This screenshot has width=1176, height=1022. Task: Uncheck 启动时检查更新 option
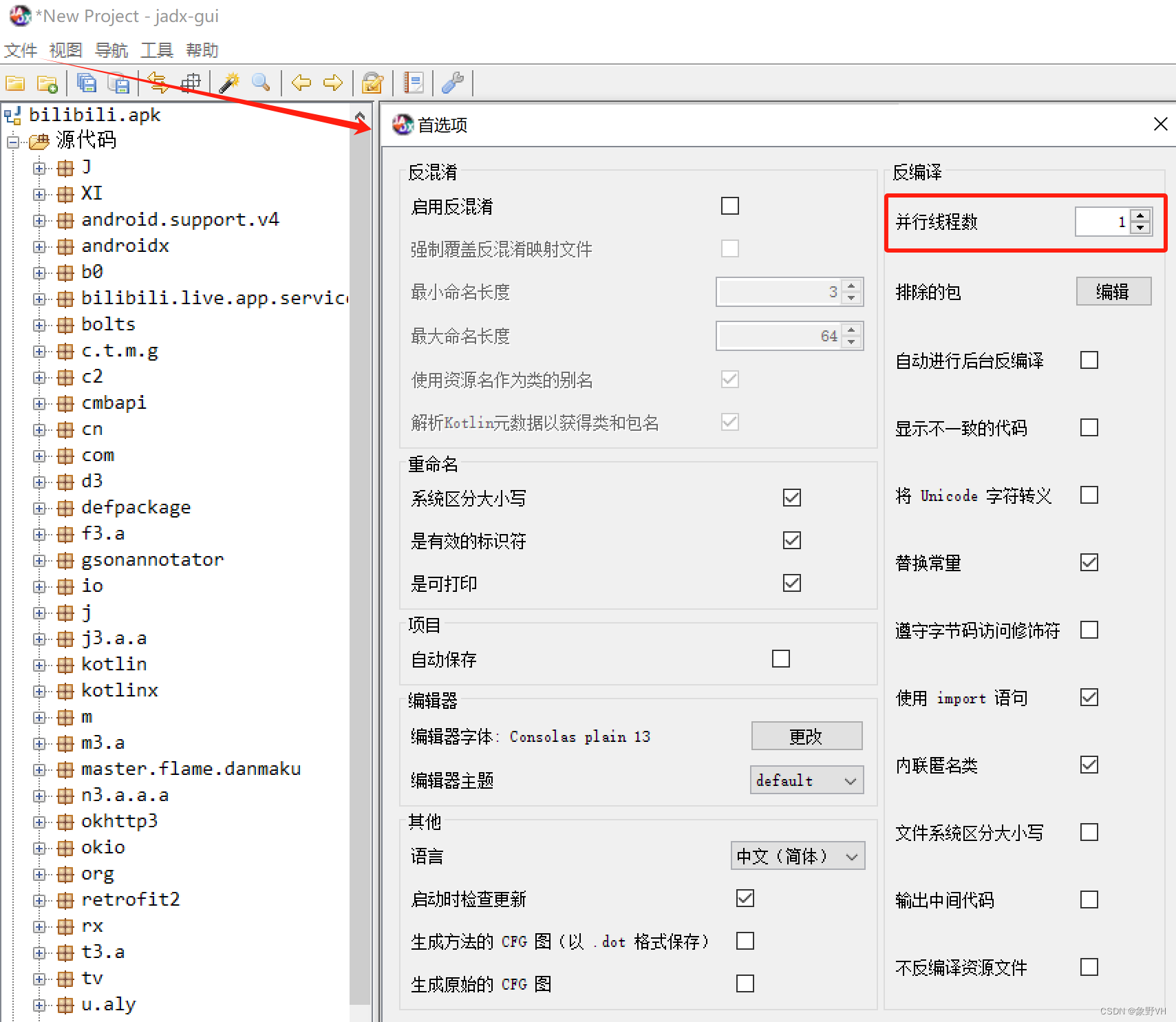pyautogui.click(x=745, y=898)
